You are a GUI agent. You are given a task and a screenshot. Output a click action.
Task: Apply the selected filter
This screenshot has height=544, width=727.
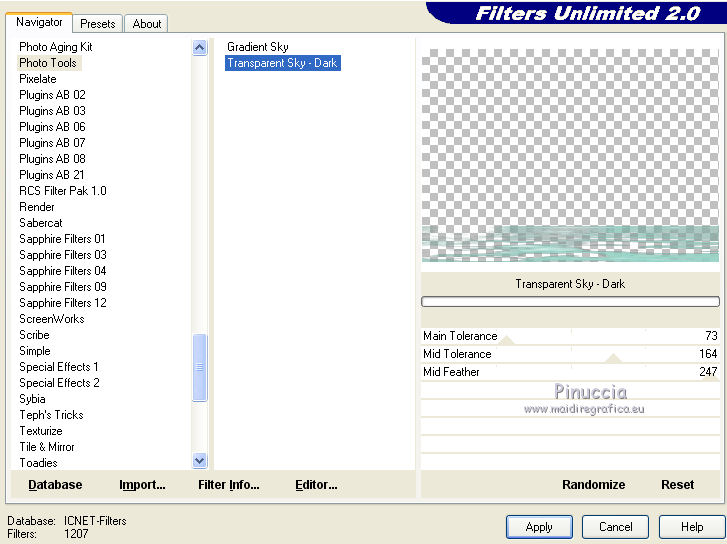539,527
